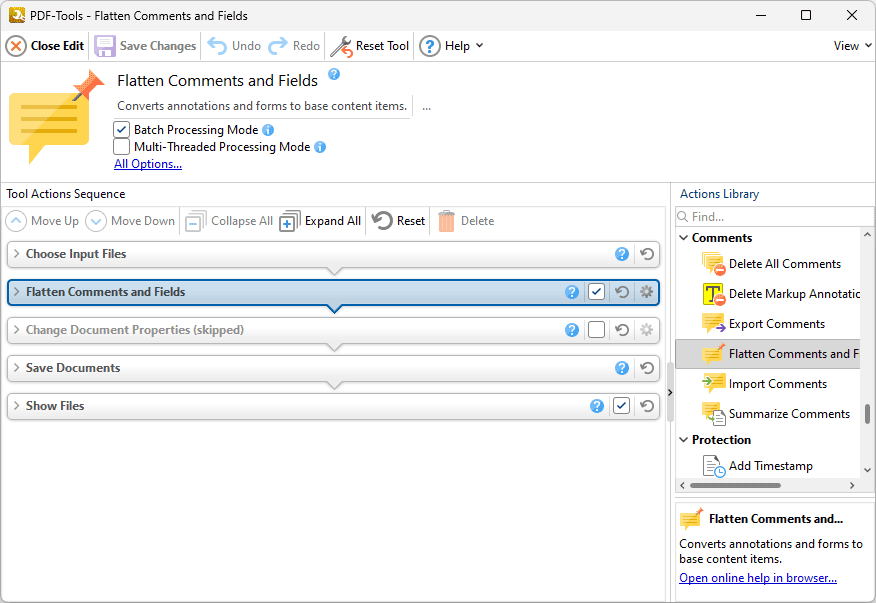Image resolution: width=876 pixels, height=603 pixels.
Task: Click Save Changes in toolbar
Action: [x=145, y=46]
